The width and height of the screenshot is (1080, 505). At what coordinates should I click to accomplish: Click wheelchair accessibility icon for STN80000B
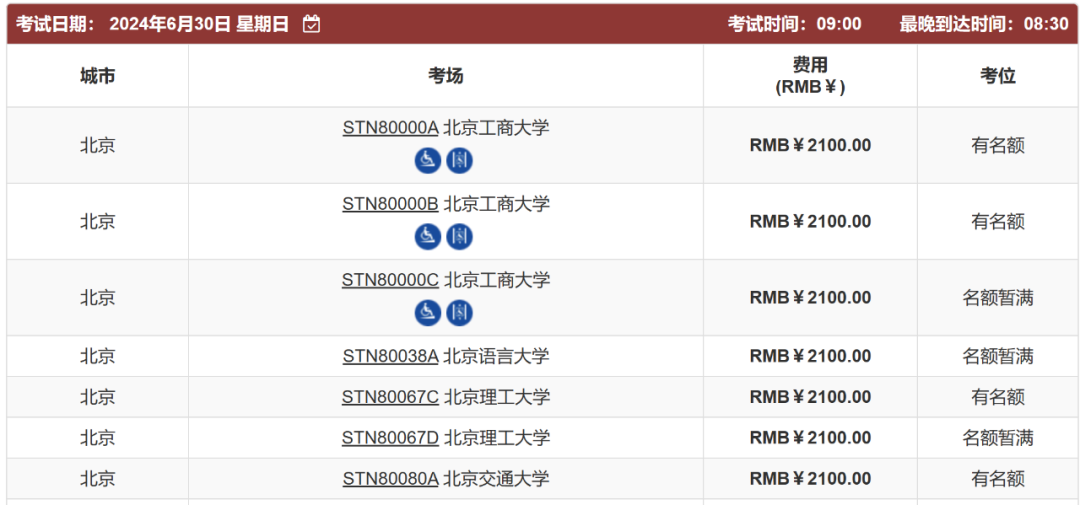[428, 237]
